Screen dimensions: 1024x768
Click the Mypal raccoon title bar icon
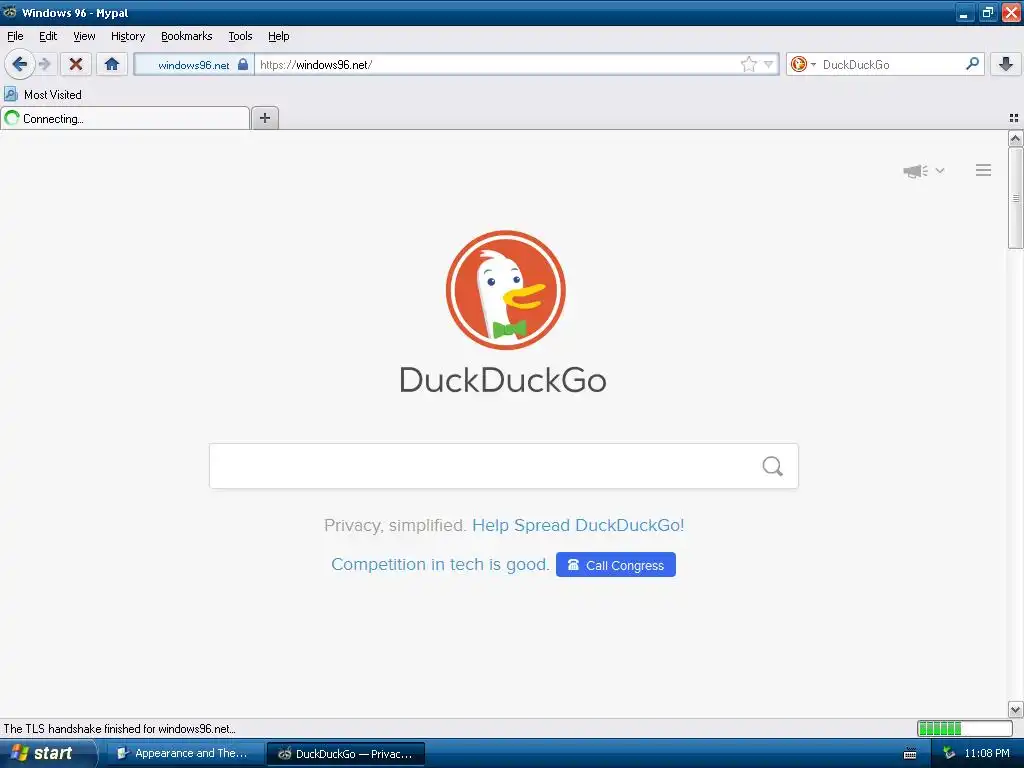click(x=10, y=12)
